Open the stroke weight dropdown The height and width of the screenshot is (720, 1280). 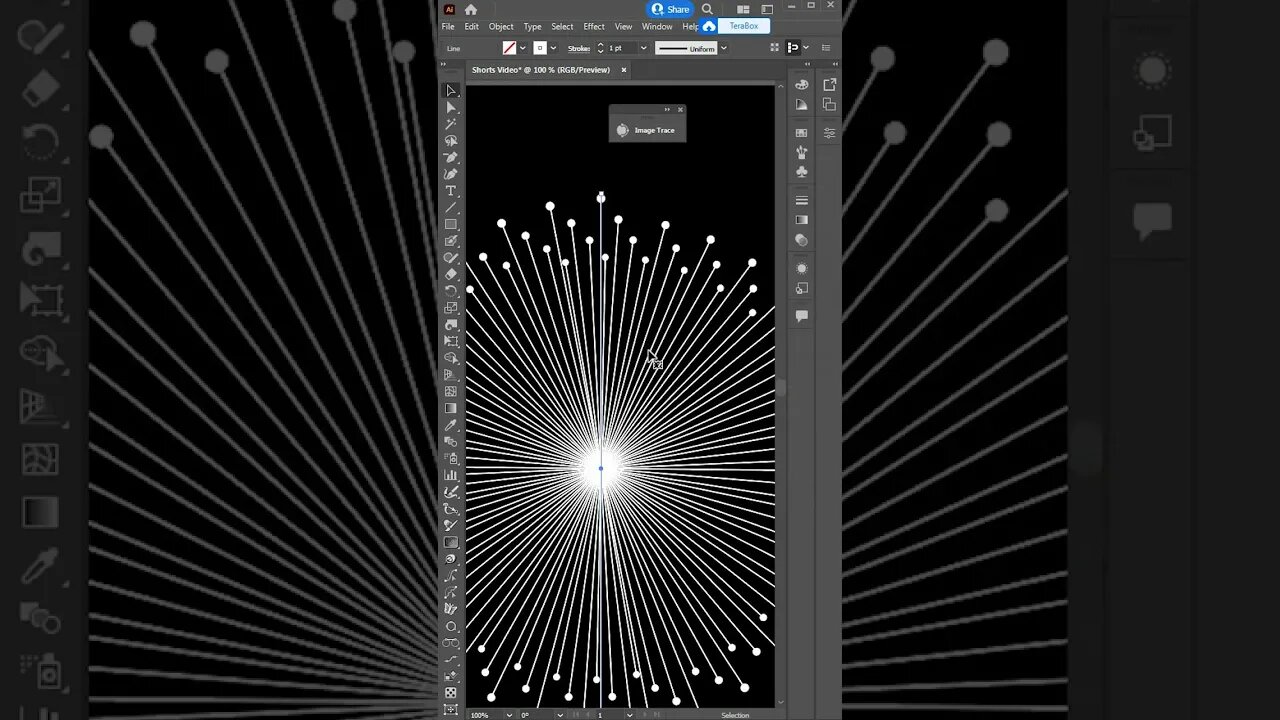[643, 48]
